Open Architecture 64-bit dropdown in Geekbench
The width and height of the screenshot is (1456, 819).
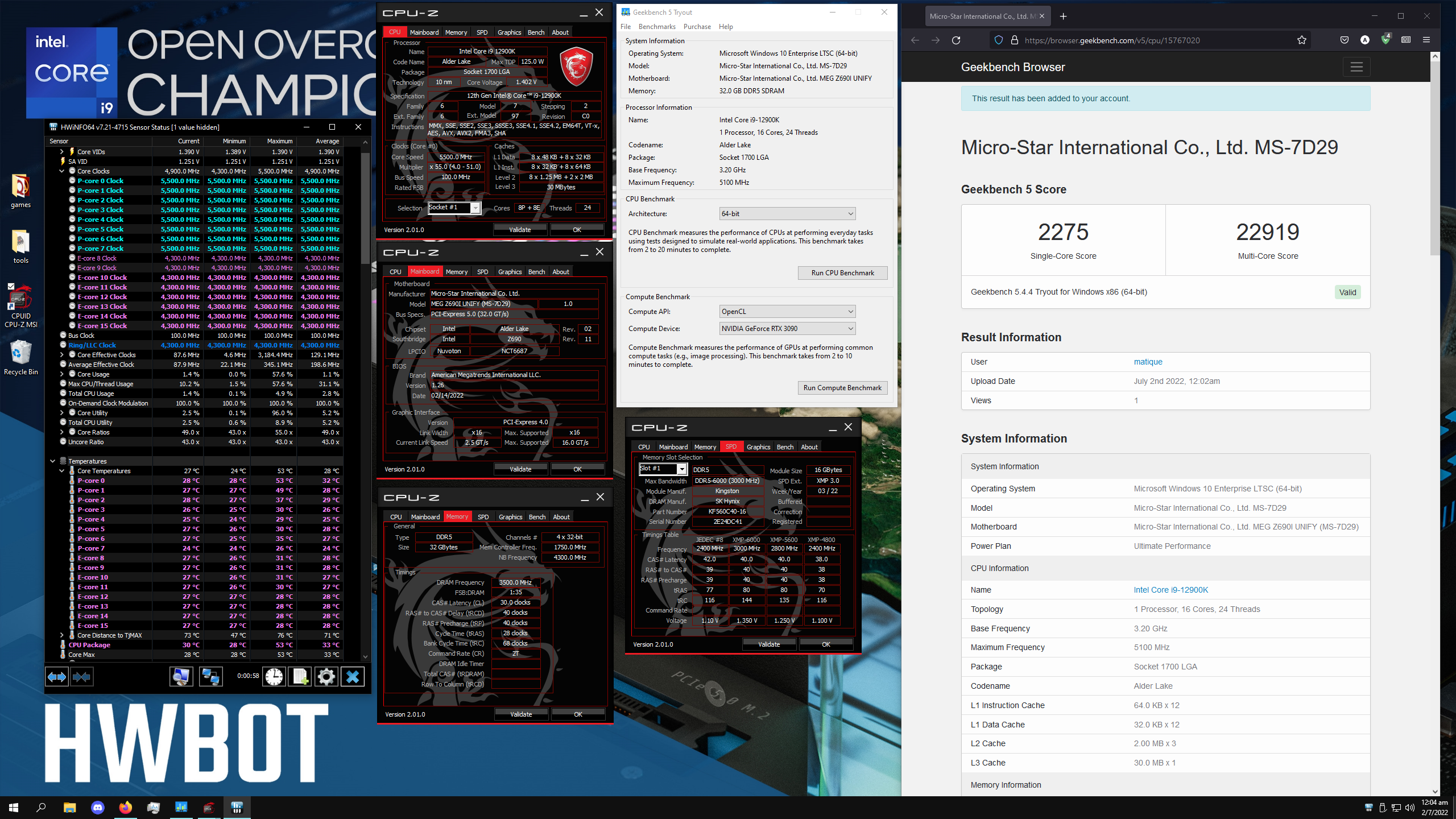(x=787, y=214)
